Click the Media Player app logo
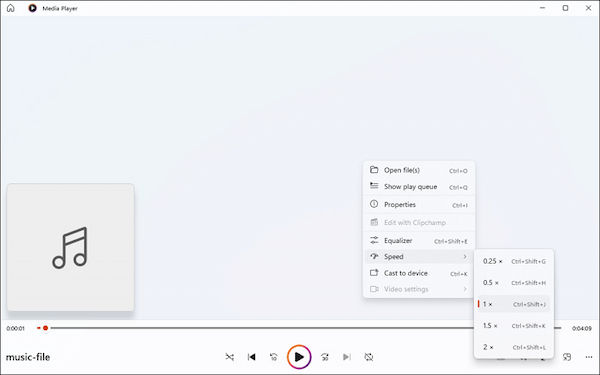The height and width of the screenshot is (375, 600). click(33, 8)
